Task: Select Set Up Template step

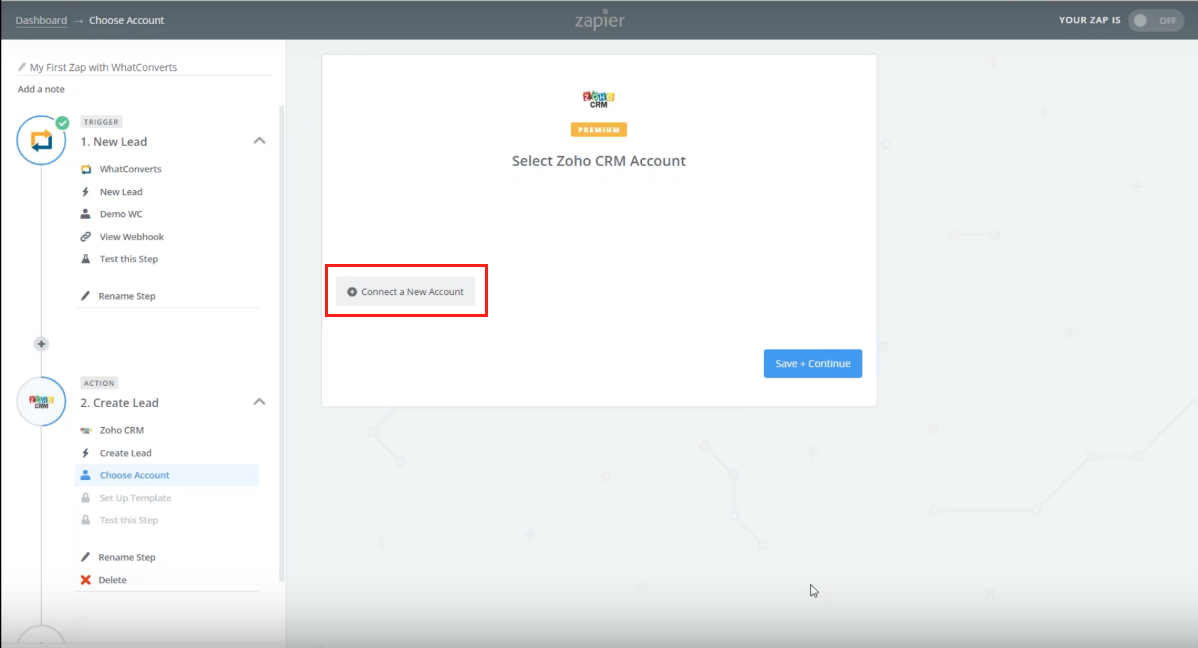Action: coord(135,498)
